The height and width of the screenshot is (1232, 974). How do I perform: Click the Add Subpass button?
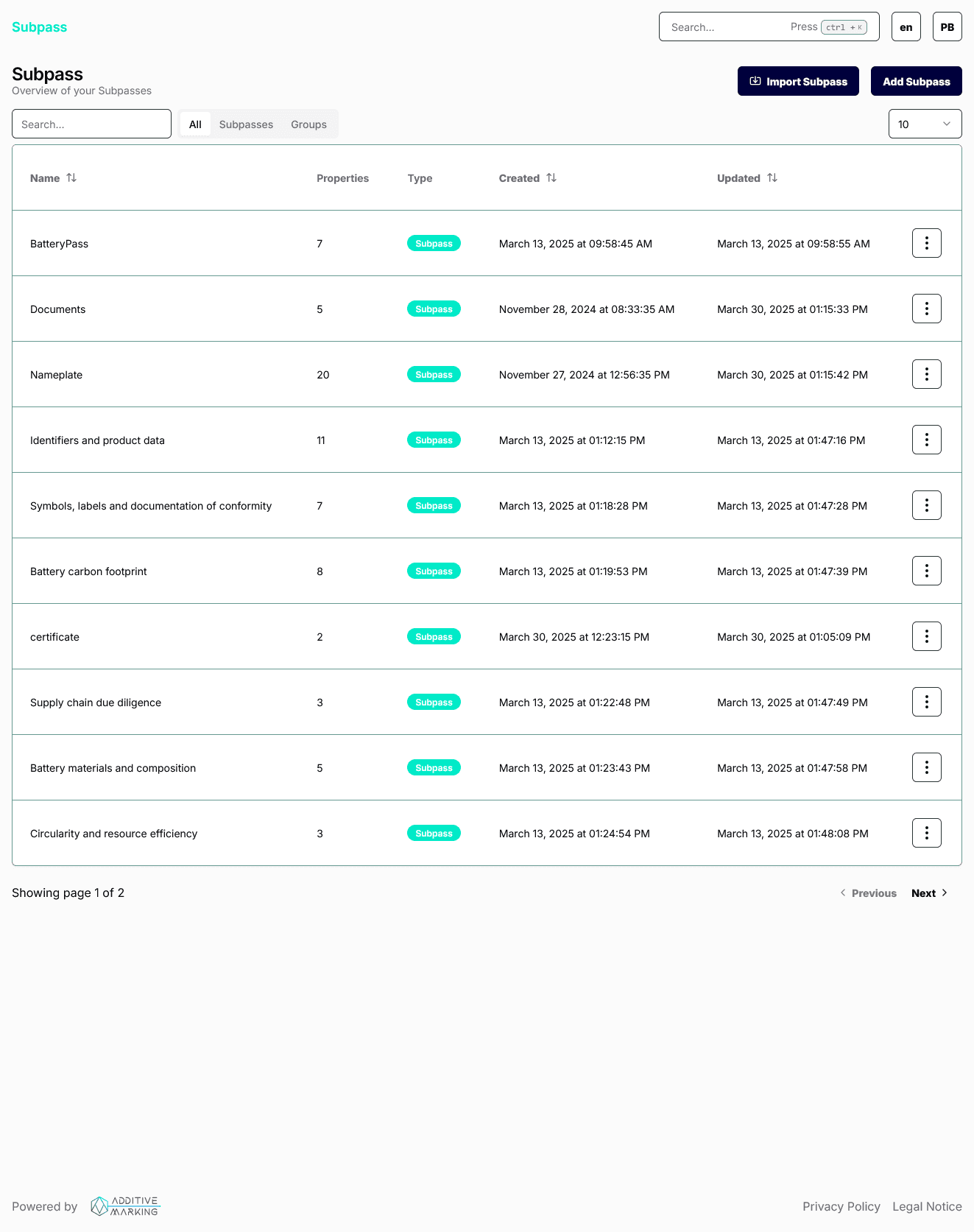click(917, 81)
